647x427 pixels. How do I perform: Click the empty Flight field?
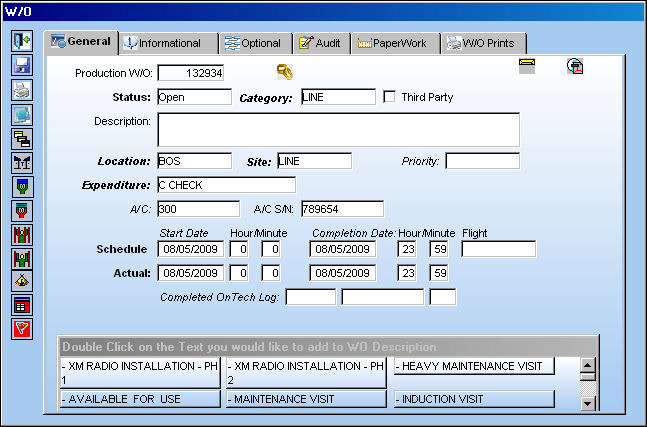pos(498,249)
